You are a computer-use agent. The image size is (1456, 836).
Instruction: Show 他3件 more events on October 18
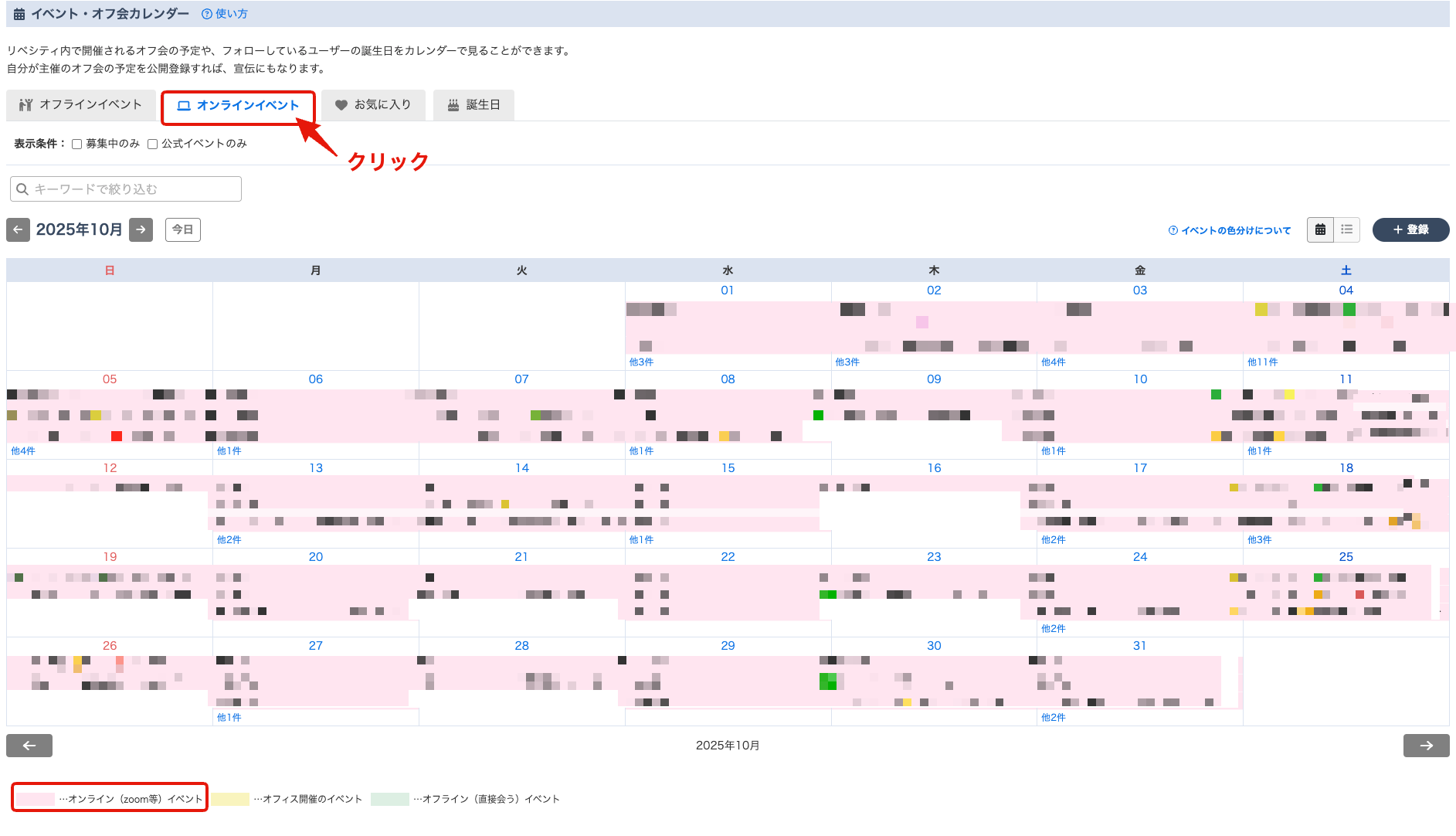(x=1259, y=539)
